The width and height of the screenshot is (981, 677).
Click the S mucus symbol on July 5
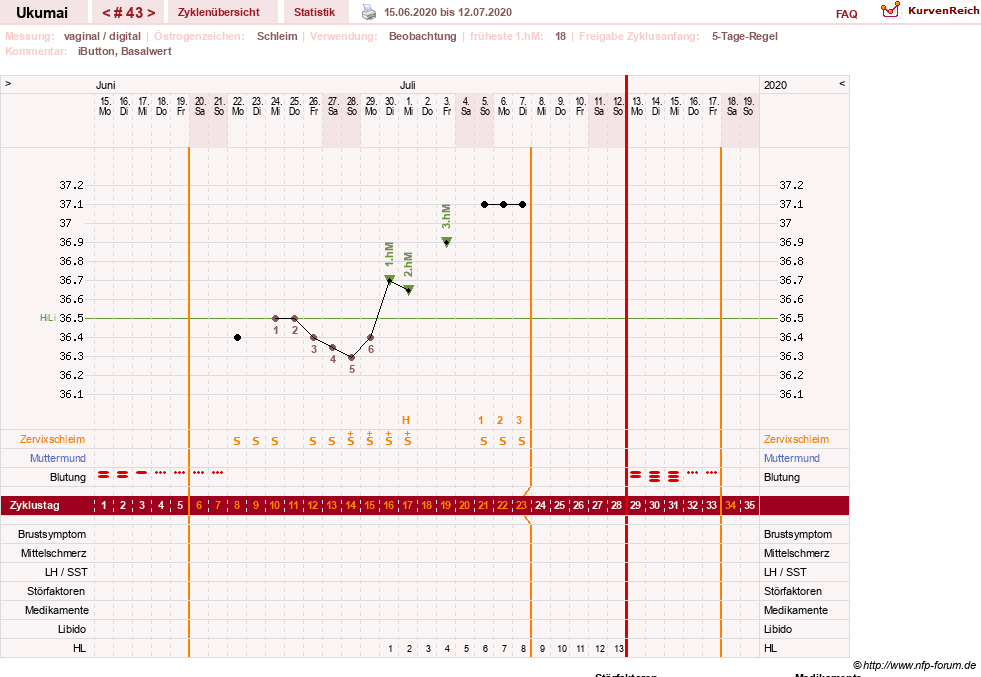point(484,441)
